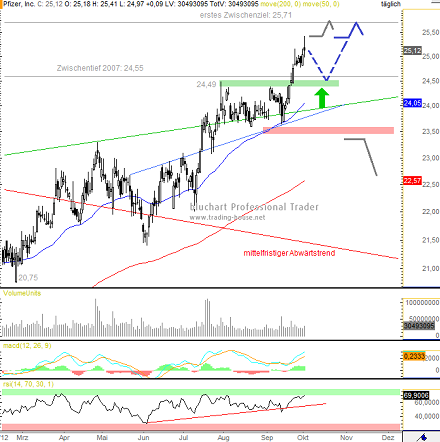Click the rsi(14, 70, 30, 1) indicator label
The image size is (440, 442).
tap(28, 384)
